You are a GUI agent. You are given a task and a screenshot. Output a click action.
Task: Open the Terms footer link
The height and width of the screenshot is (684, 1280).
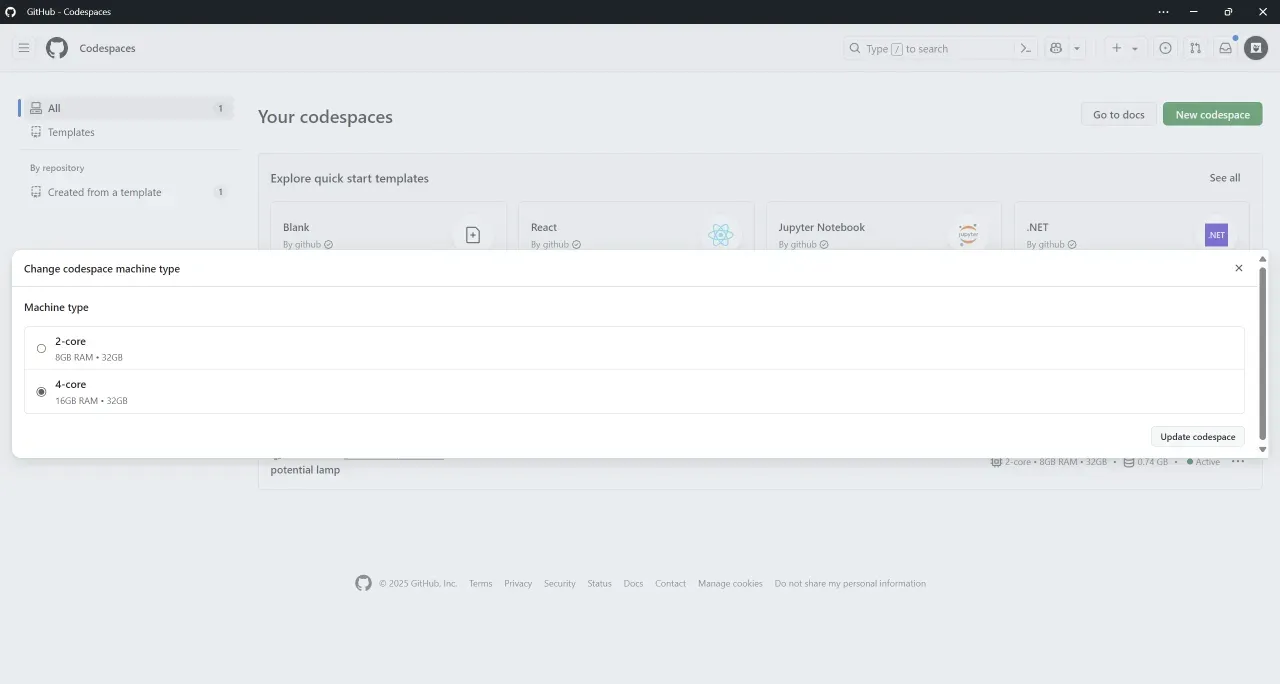tap(480, 584)
